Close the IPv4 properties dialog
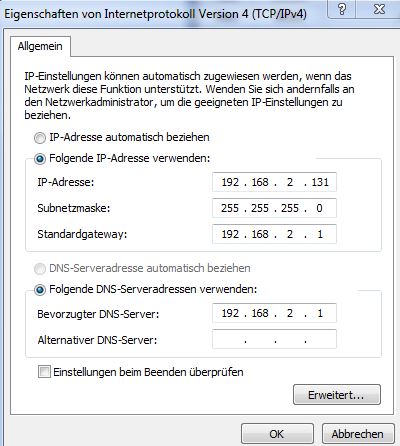 coord(379,9)
